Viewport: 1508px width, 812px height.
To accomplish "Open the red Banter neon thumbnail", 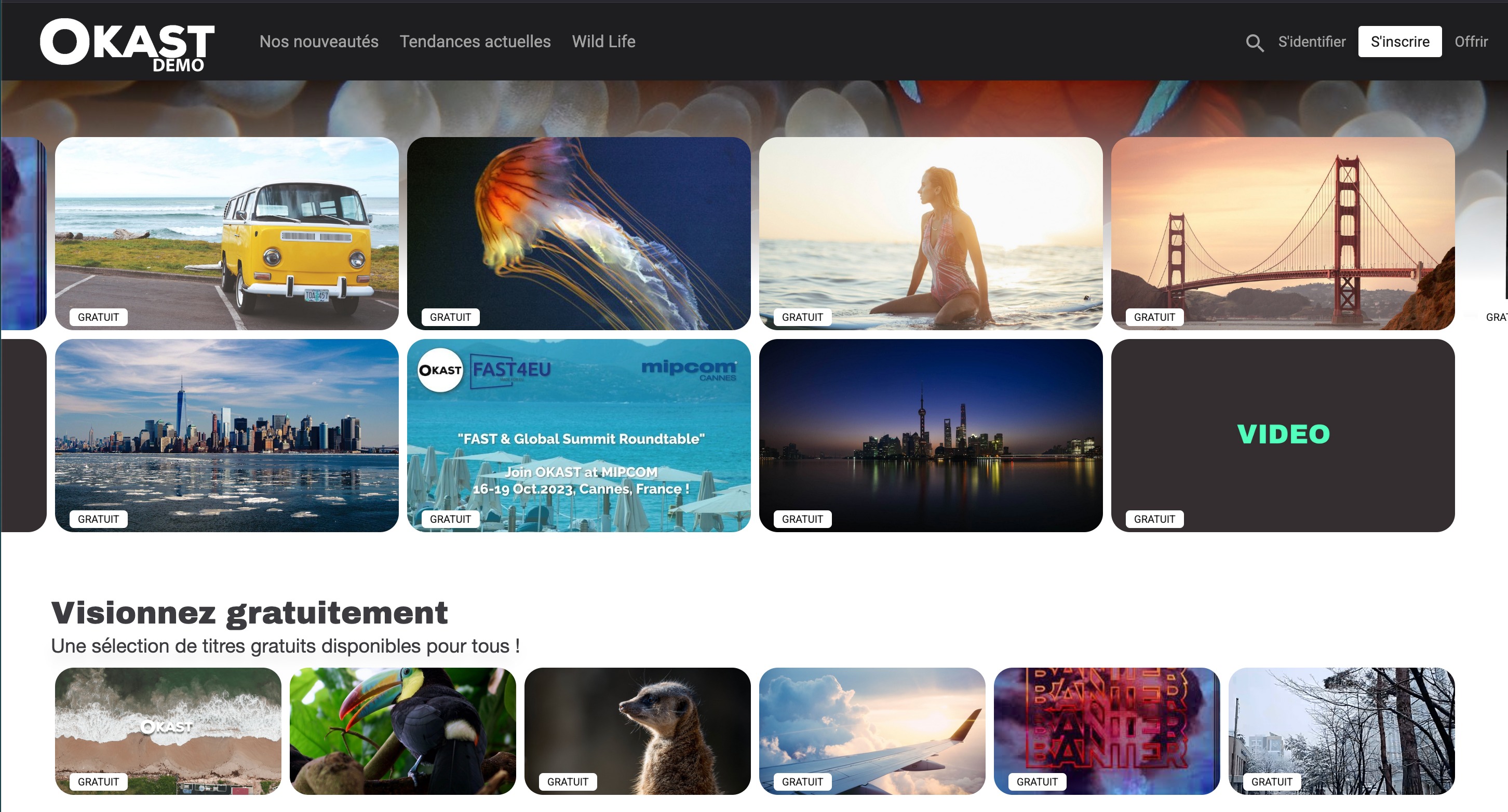I will (1107, 730).
